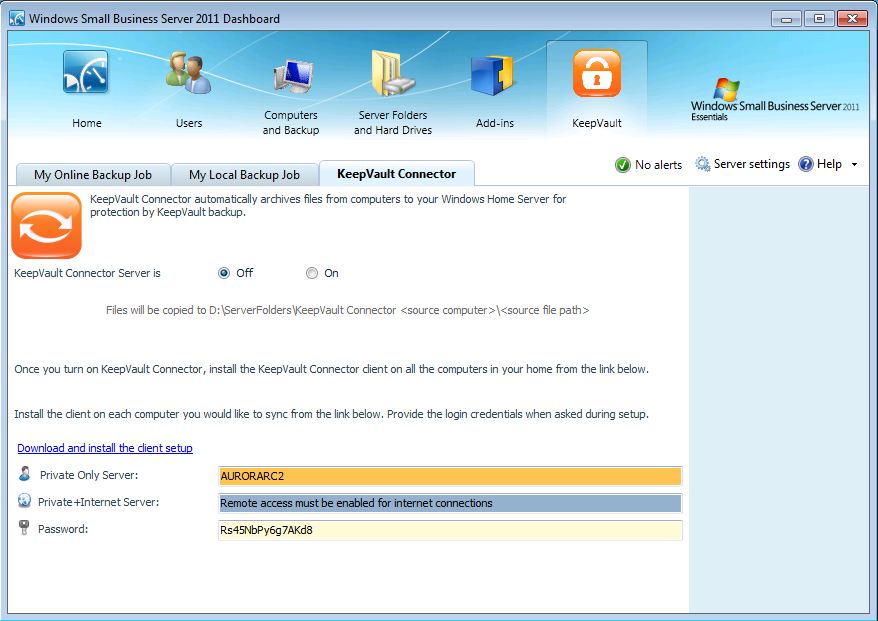Viewport: 878px width, 621px height.
Task: Switch to My Local Backup Job tab
Action: [244, 175]
